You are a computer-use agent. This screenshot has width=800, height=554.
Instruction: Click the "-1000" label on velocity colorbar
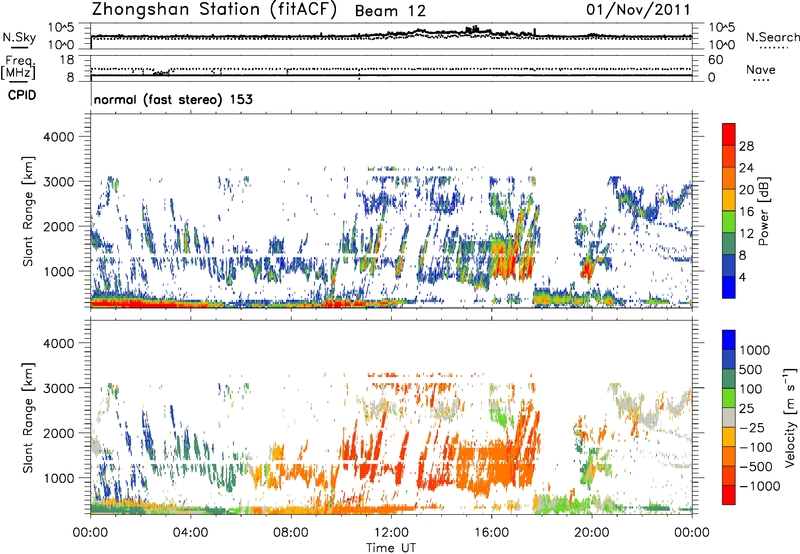tap(759, 486)
